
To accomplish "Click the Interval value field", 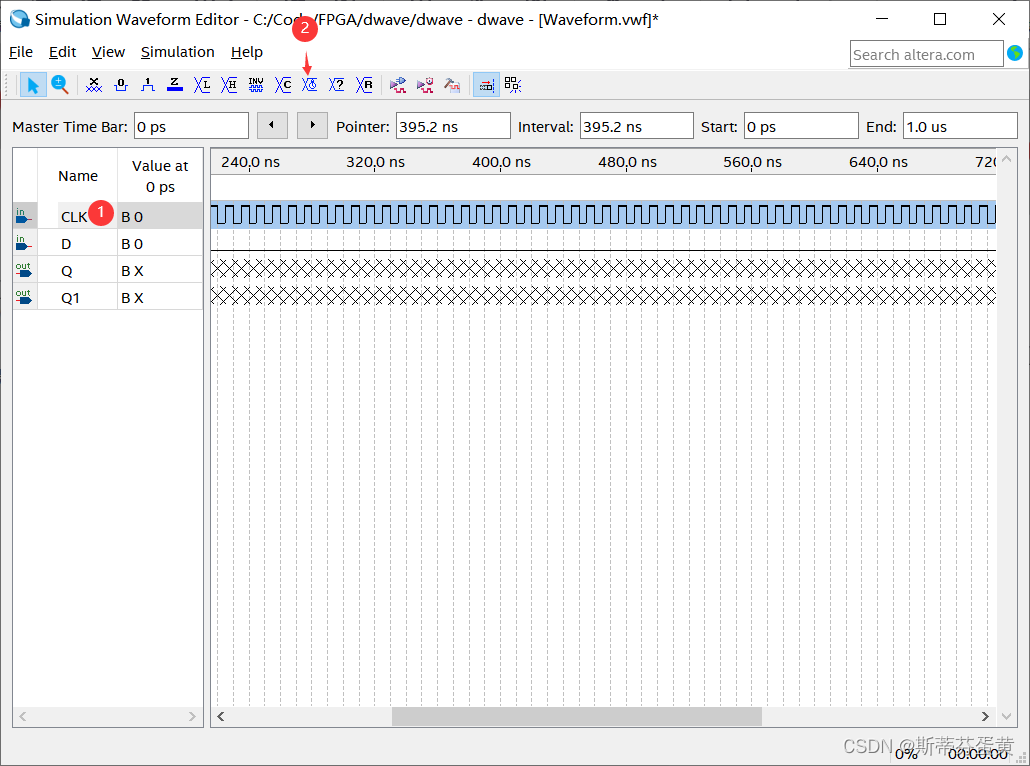I will [x=637, y=126].
